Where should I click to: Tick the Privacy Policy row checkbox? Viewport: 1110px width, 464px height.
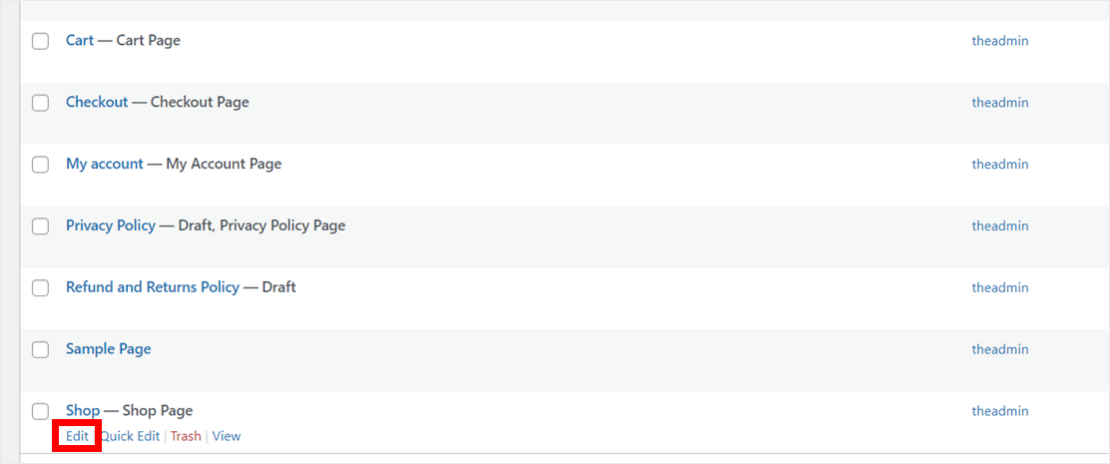click(40, 227)
